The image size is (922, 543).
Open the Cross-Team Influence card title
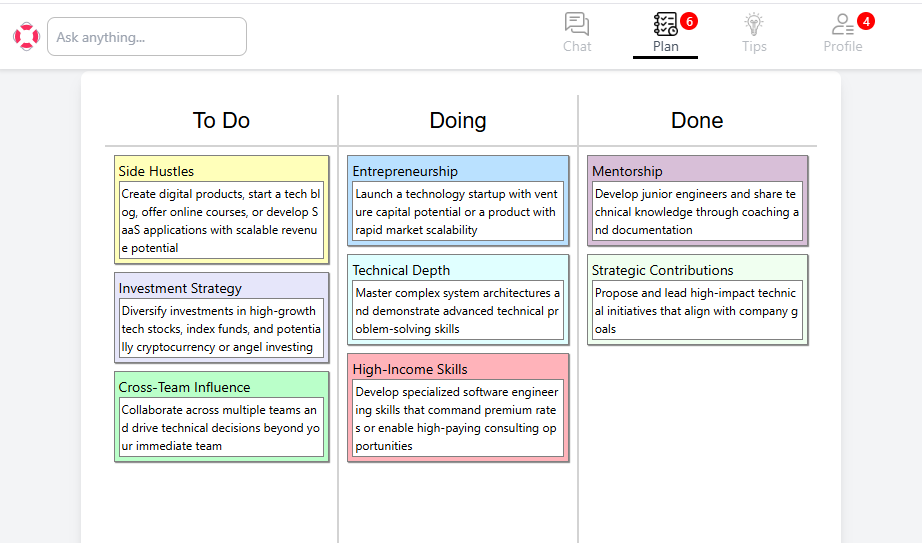pyautogui.click(x=184, y=387)
